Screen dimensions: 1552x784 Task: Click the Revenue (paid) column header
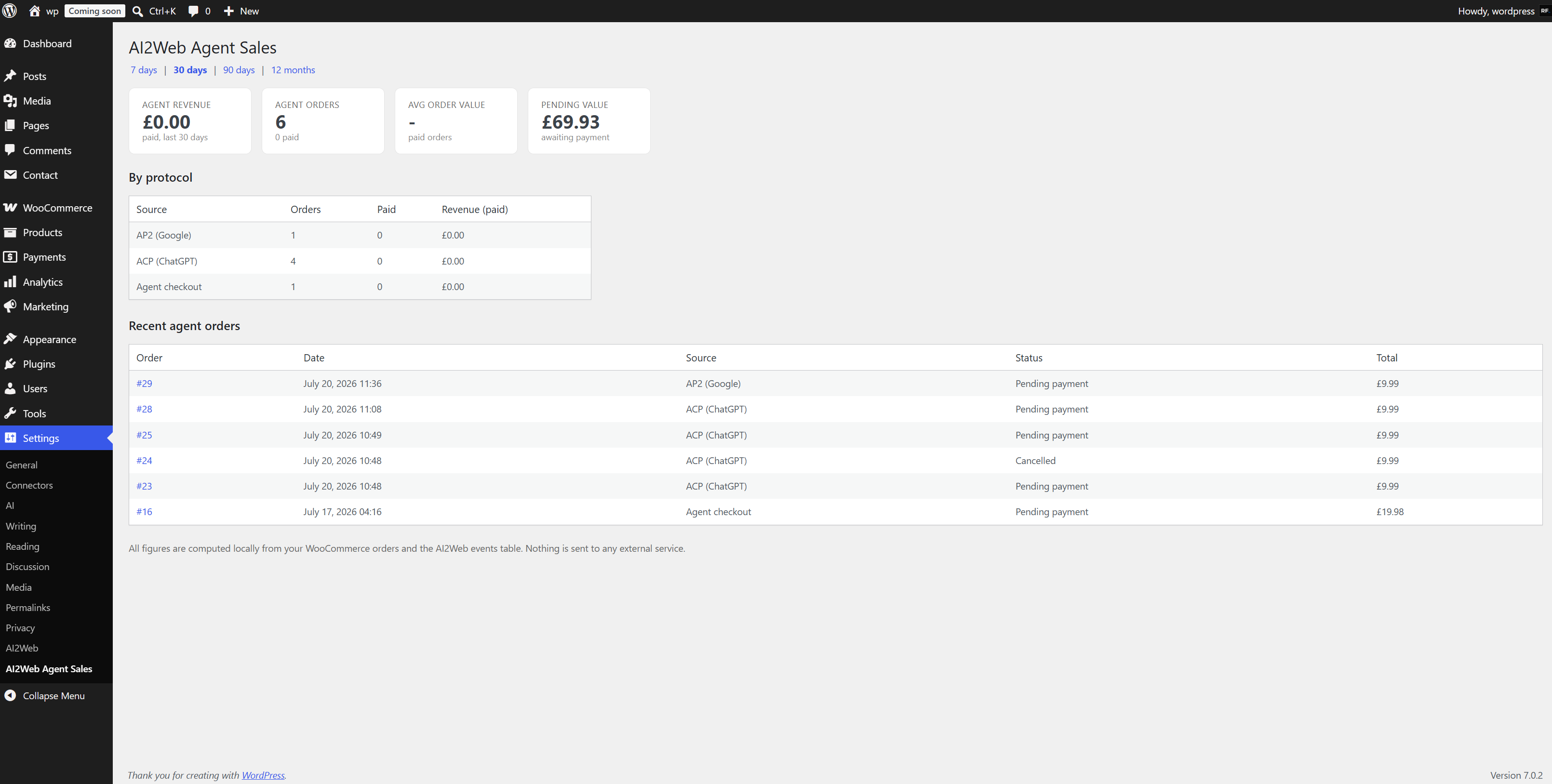point(475,209)
